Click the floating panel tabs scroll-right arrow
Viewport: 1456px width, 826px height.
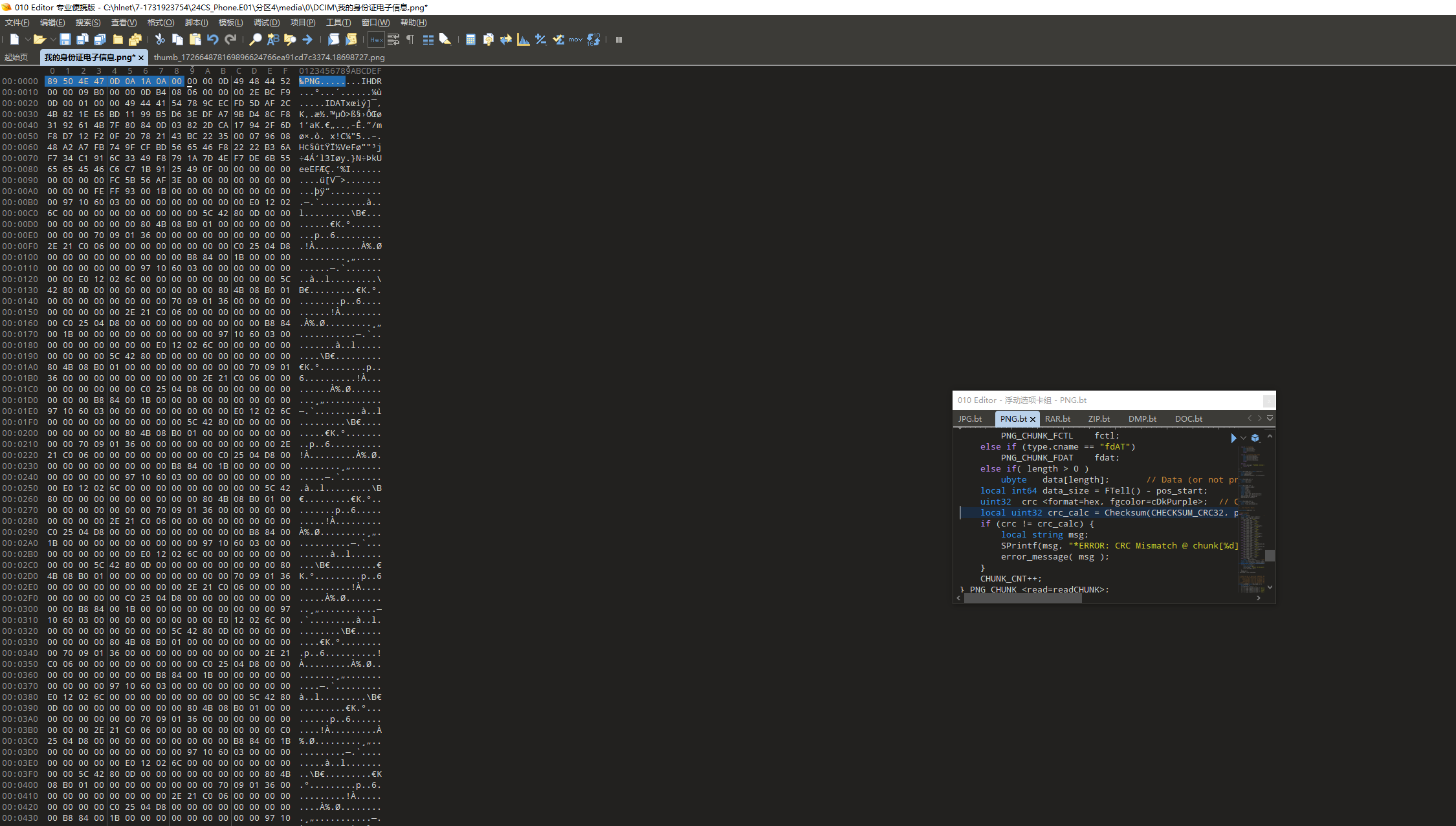pos(1259,418)
